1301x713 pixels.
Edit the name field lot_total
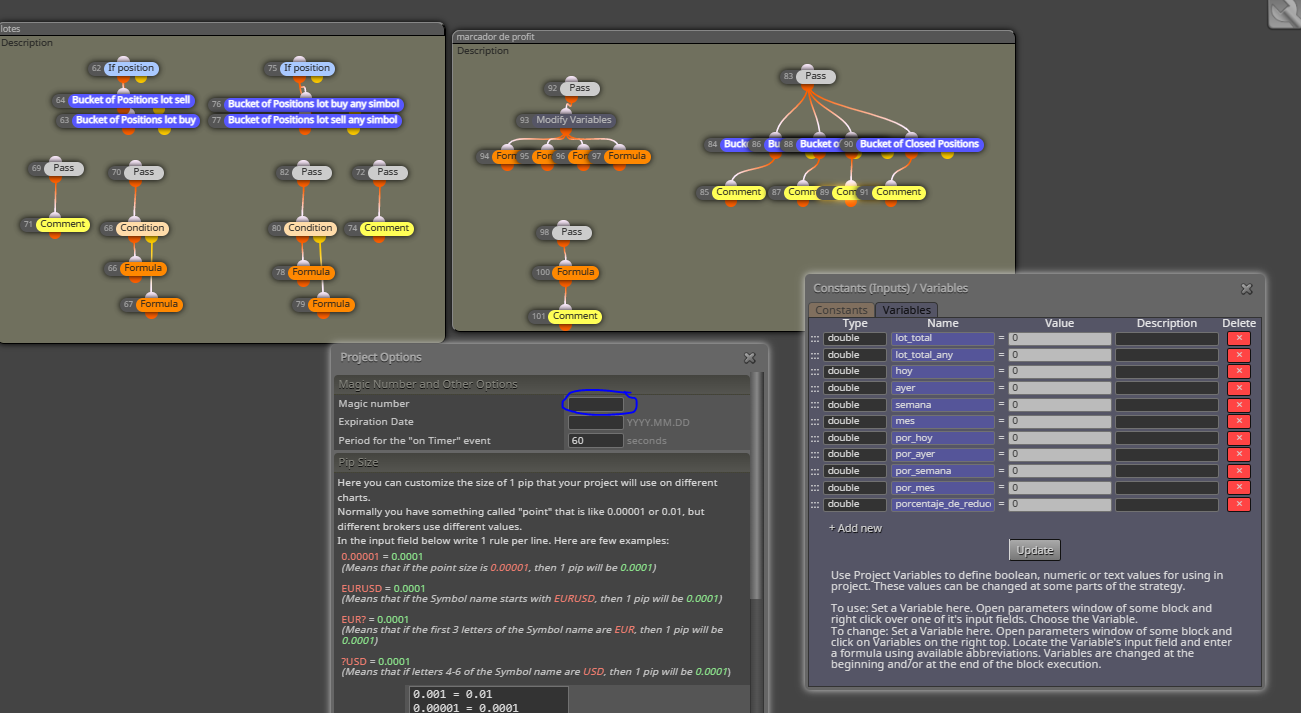pos(942,338)
